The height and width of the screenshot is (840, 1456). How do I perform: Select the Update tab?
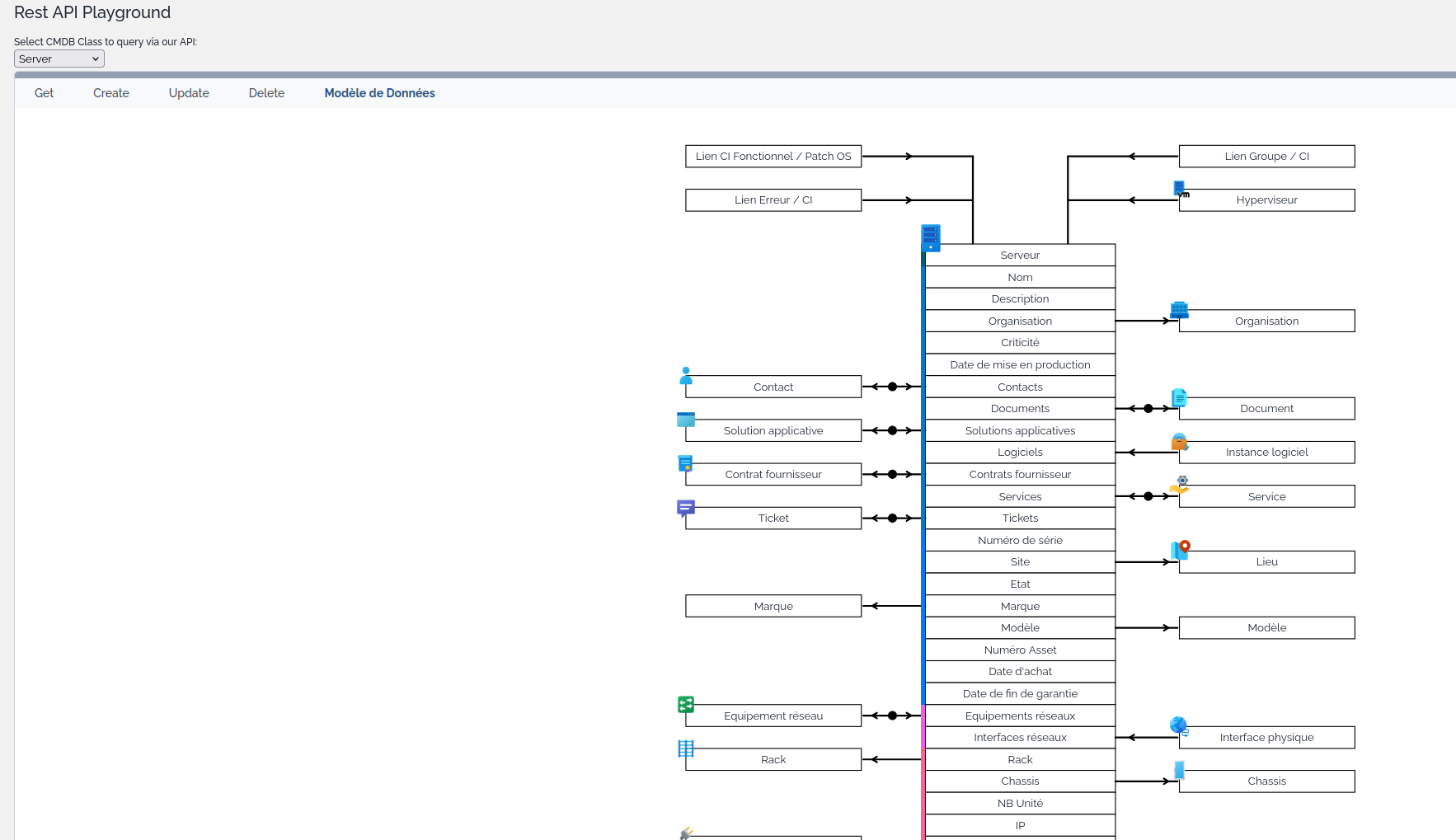click(x=189, y=93)
